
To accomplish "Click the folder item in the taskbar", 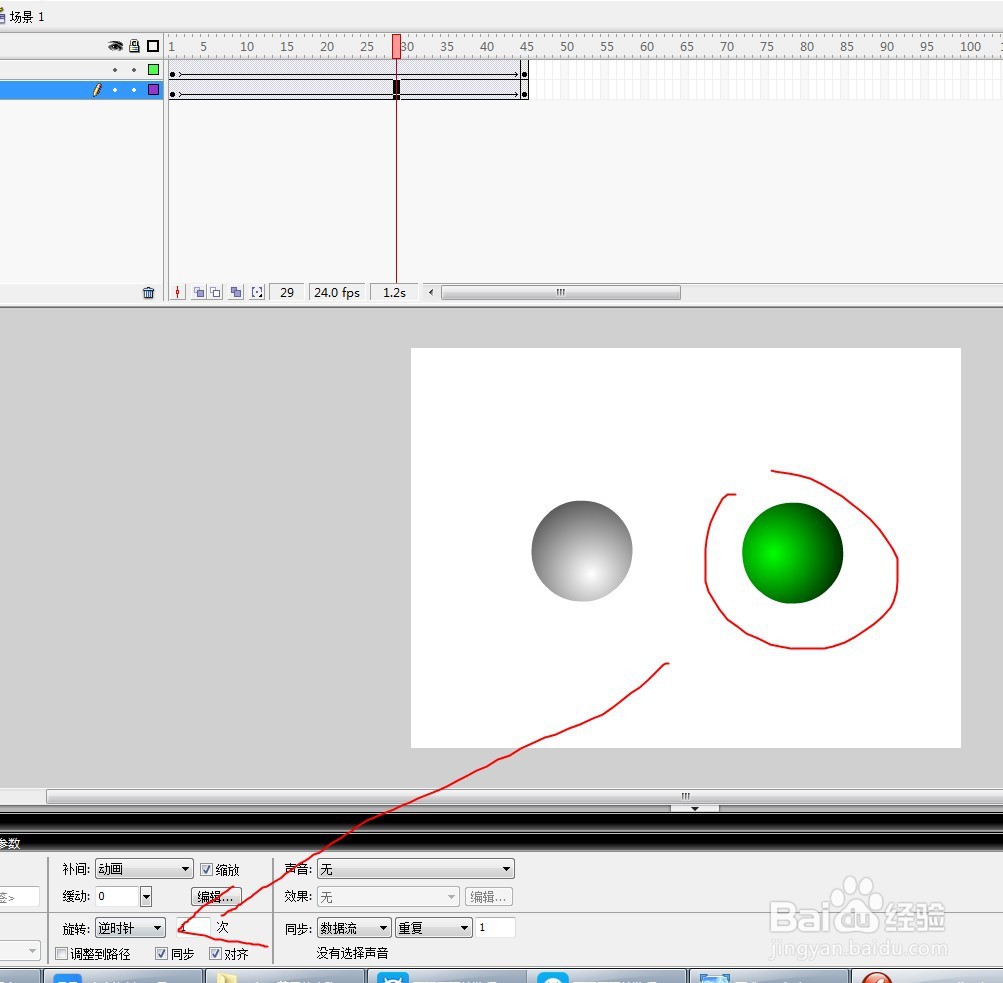I will [x=285, y=977].
